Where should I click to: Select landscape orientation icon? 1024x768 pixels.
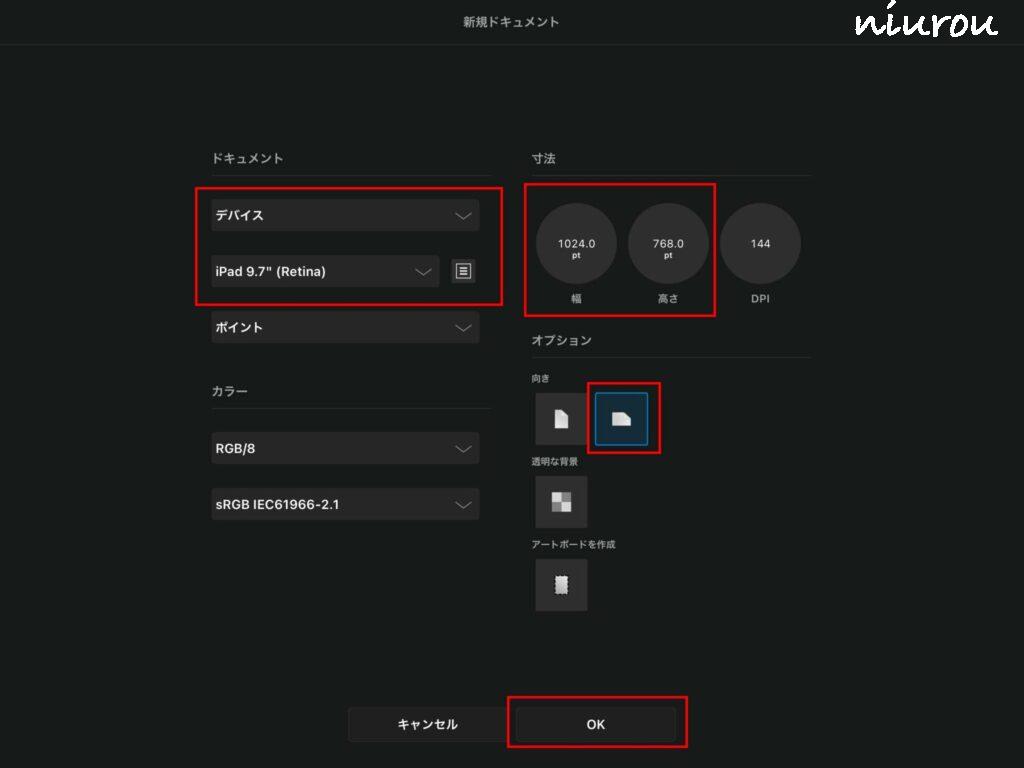[x=621, y=418]
